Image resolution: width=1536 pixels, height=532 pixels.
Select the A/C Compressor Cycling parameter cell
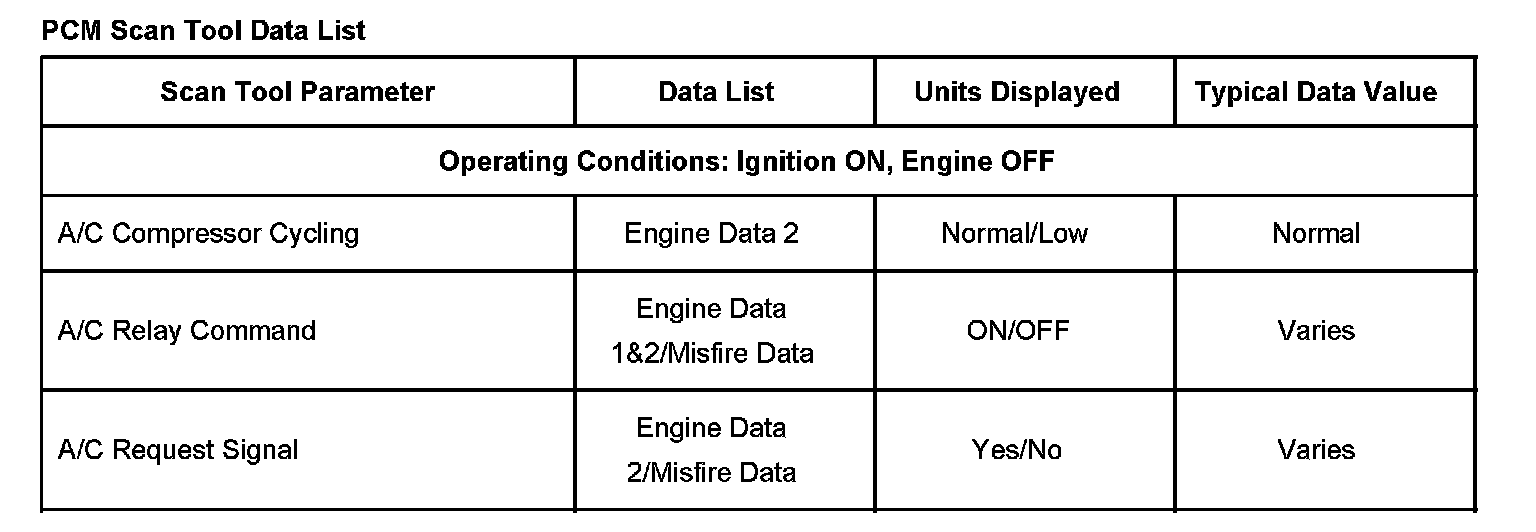pos(208,234)
